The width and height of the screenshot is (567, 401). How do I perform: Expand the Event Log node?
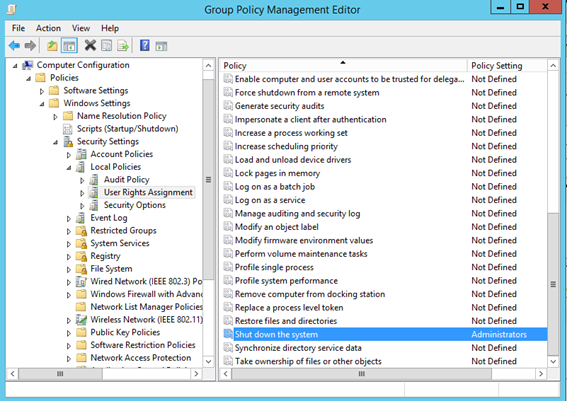(69, 219)
